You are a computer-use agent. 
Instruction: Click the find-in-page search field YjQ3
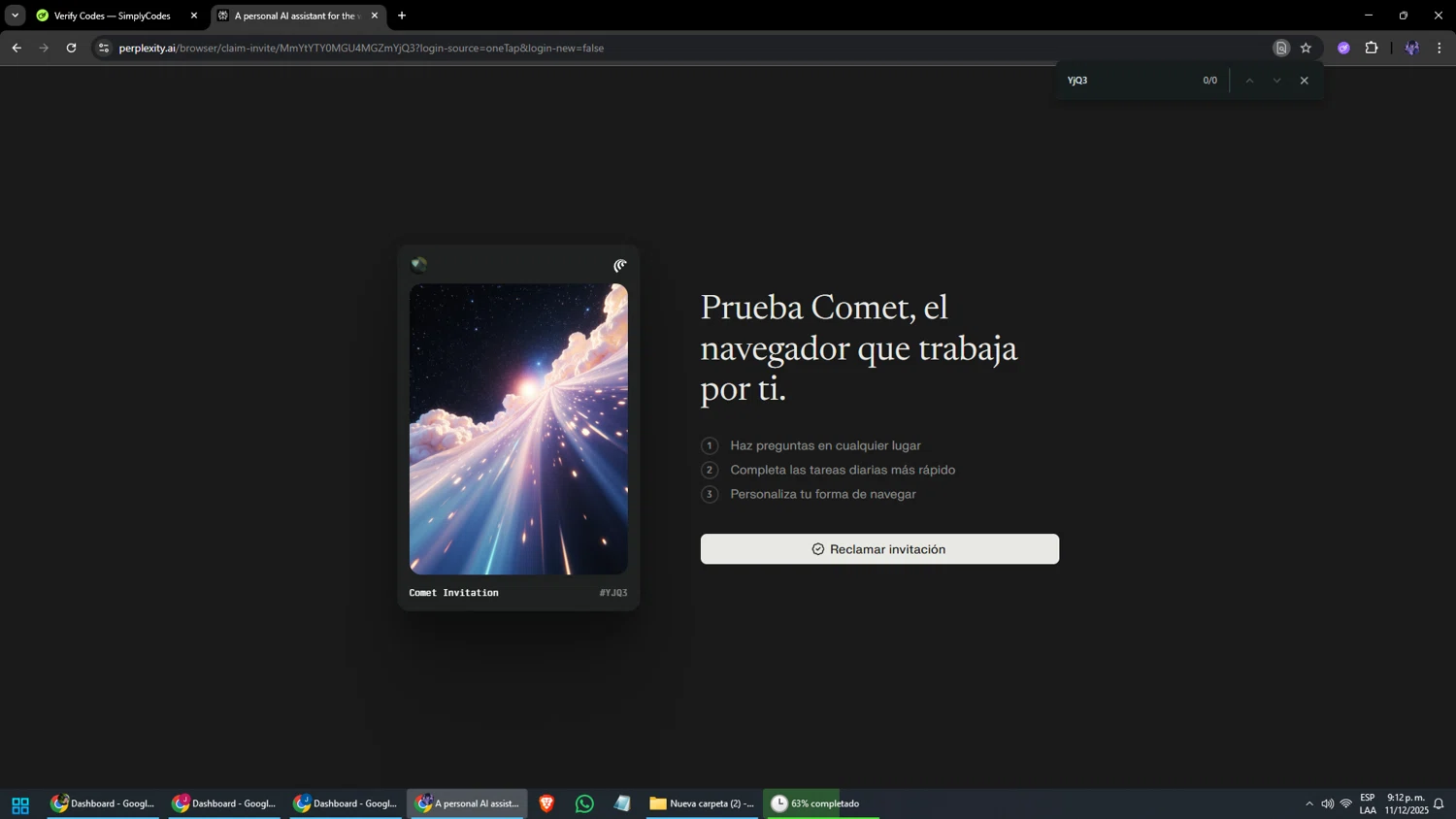pyautogui.click(x=1128, y=81)
